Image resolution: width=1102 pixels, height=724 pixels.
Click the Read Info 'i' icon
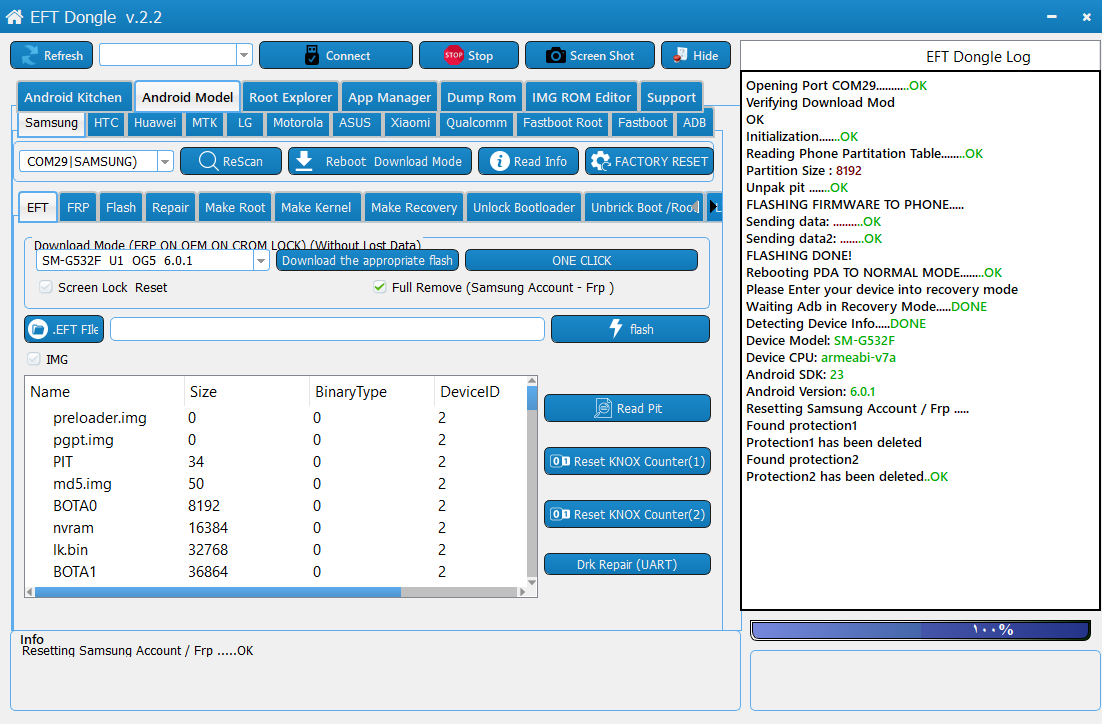pos(499,161)
